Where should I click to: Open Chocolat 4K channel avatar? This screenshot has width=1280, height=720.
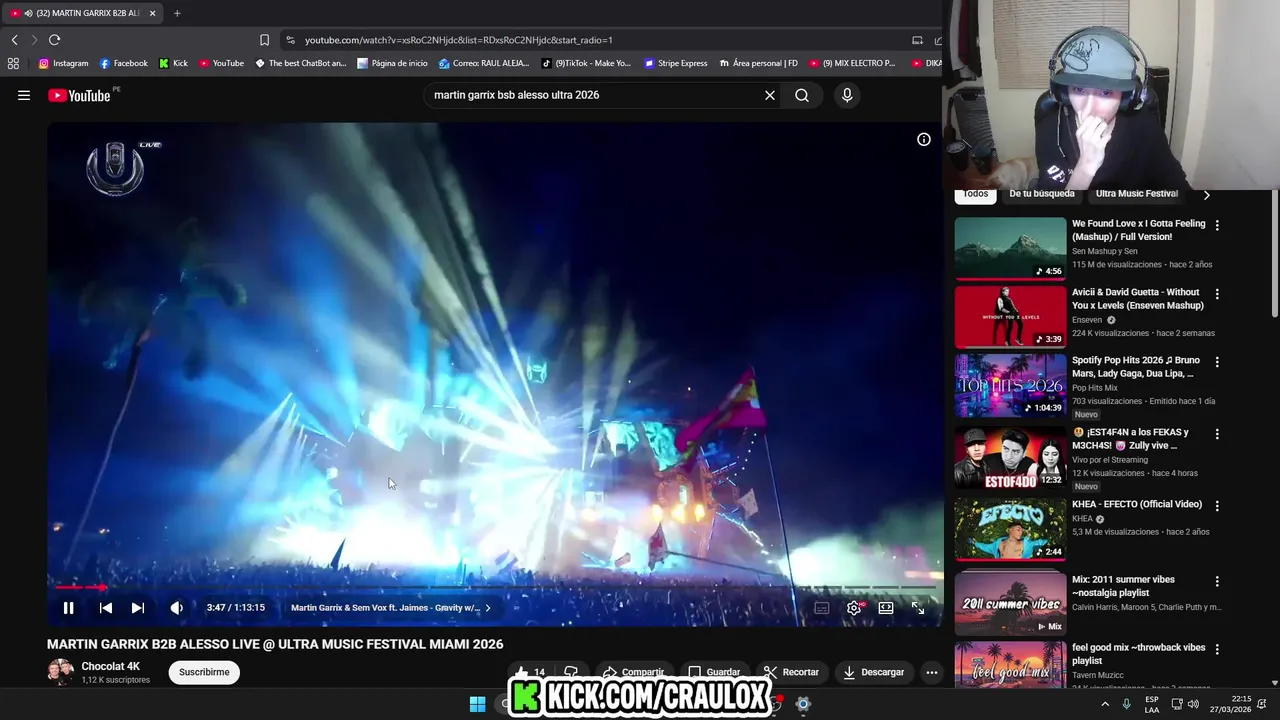pos(60,672)
